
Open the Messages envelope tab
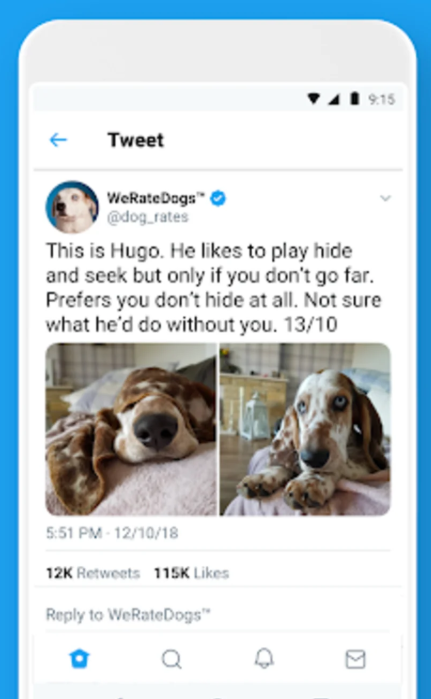356,659
